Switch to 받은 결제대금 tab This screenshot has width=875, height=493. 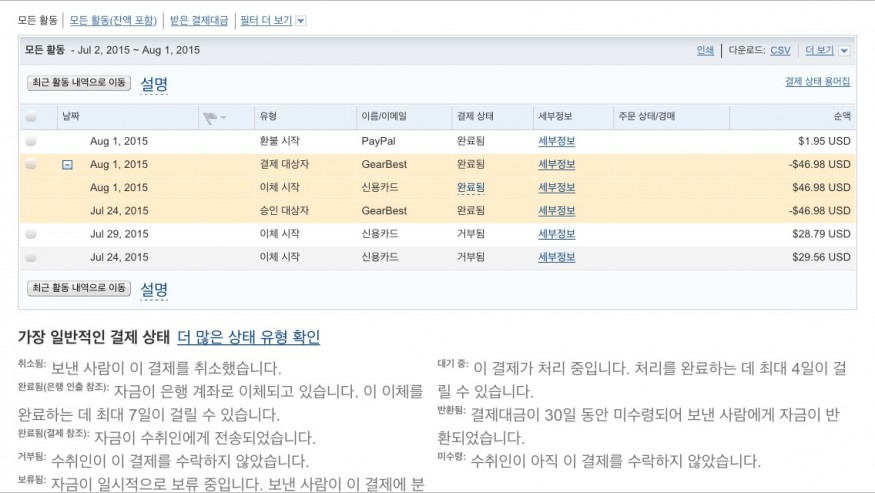[x=199, y=20]
